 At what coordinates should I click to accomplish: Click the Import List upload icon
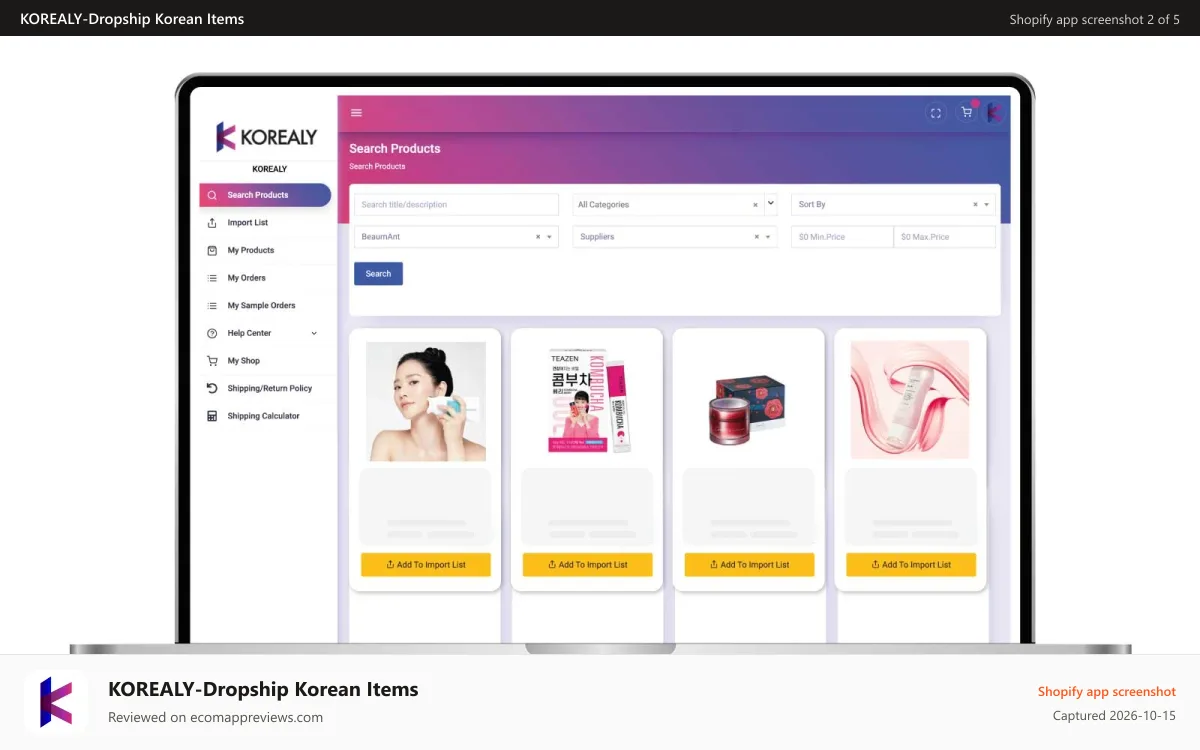(x=212, y=223)
